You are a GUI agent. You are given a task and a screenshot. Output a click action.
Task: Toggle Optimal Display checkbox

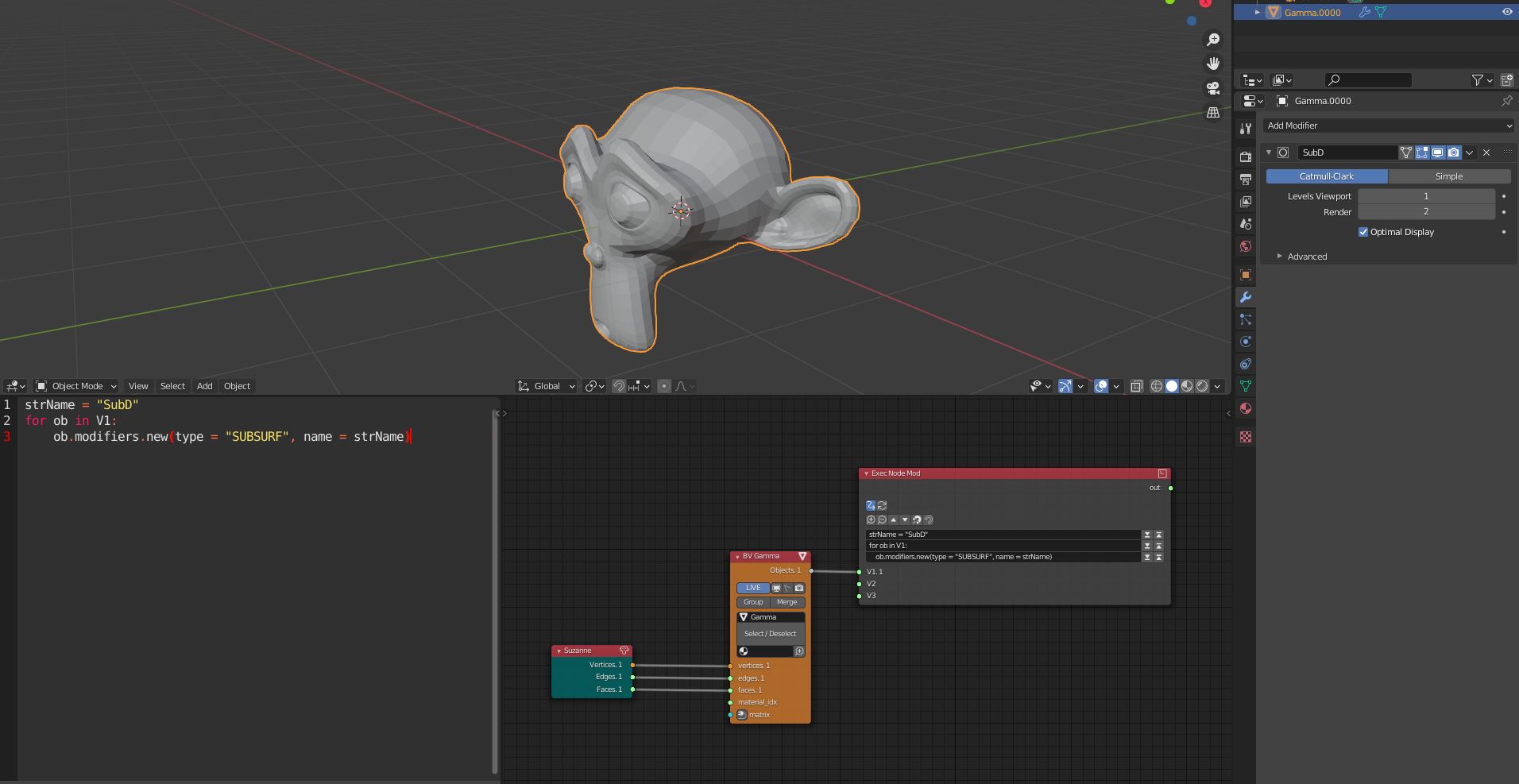click(x=1363, y=232)
